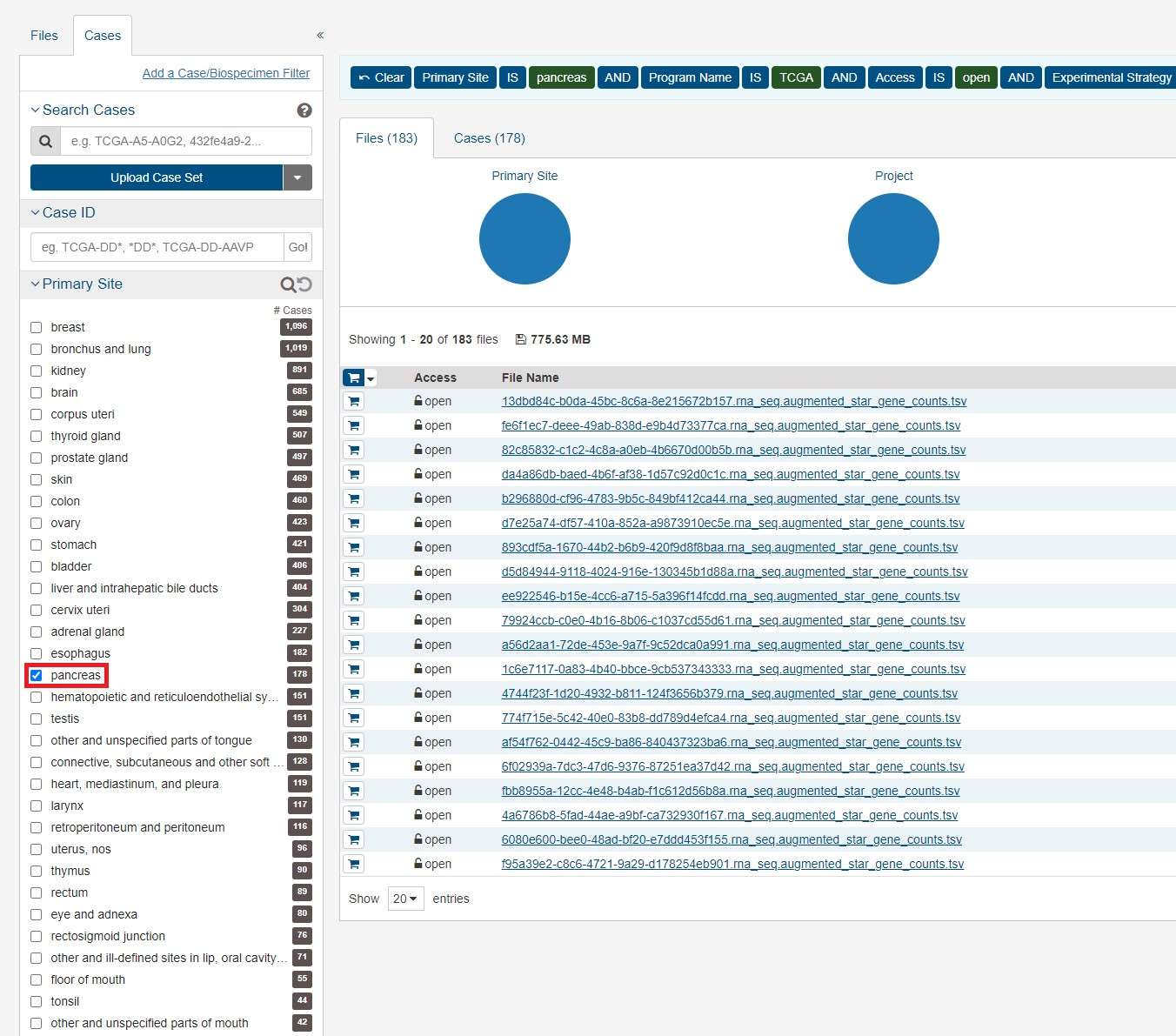Add file 6080e600 to cart
The image size is (1176, 1036).
(353, 839)
